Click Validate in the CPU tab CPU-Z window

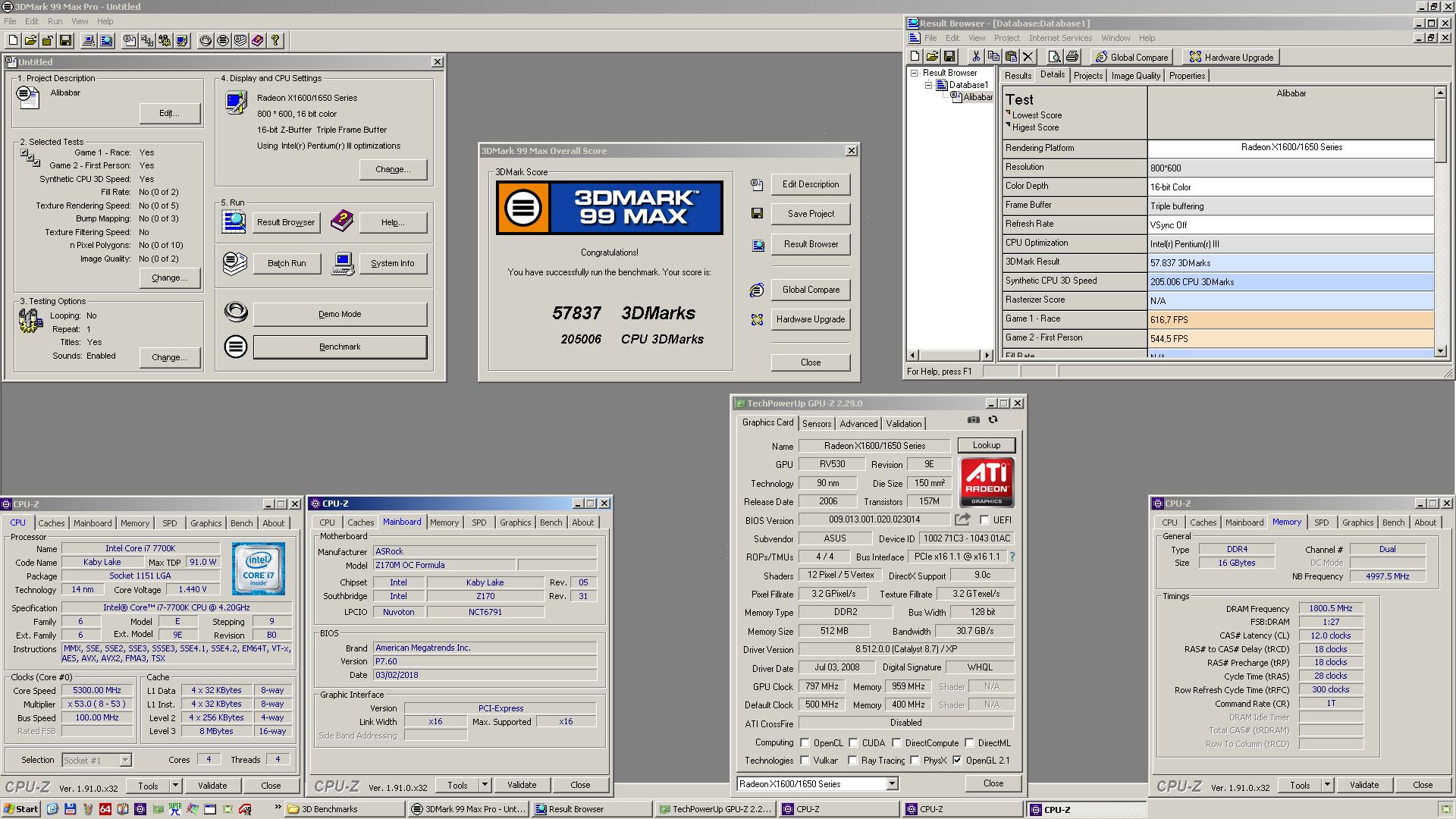coord(212,786)
